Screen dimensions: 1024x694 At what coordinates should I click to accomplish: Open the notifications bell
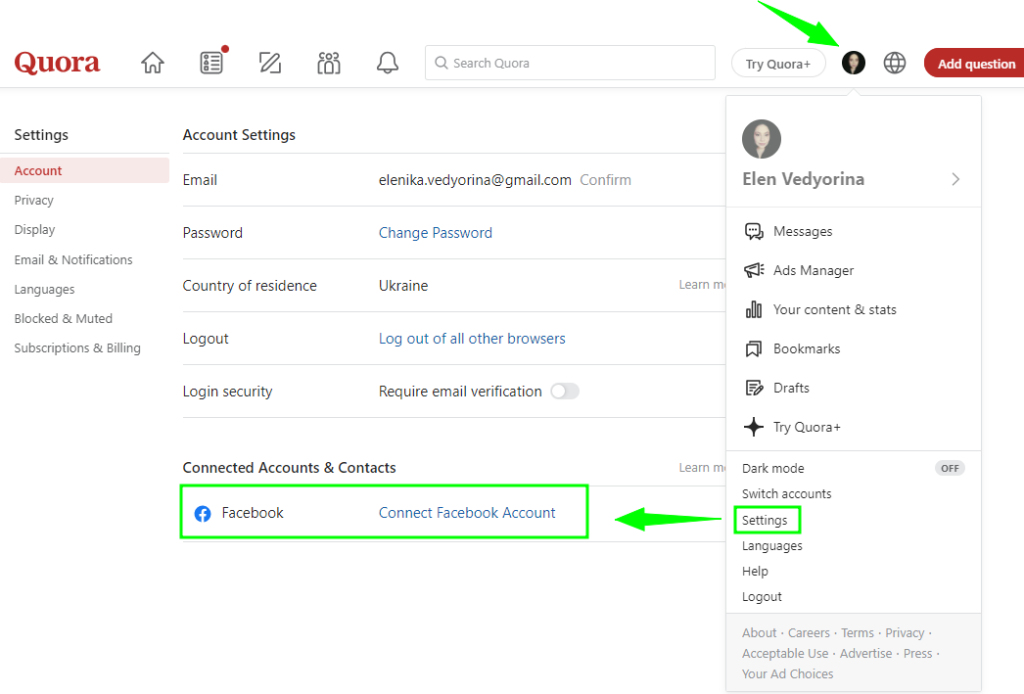(388, 63)
